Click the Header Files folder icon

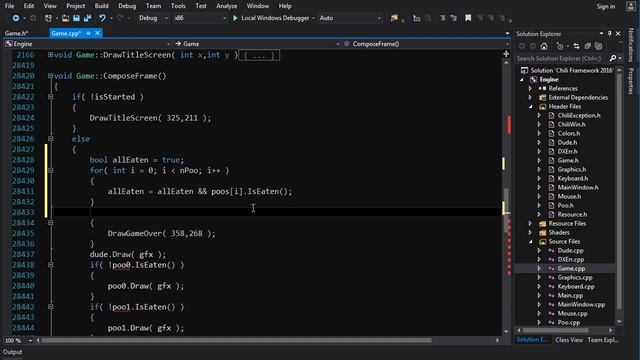[542, 107]
